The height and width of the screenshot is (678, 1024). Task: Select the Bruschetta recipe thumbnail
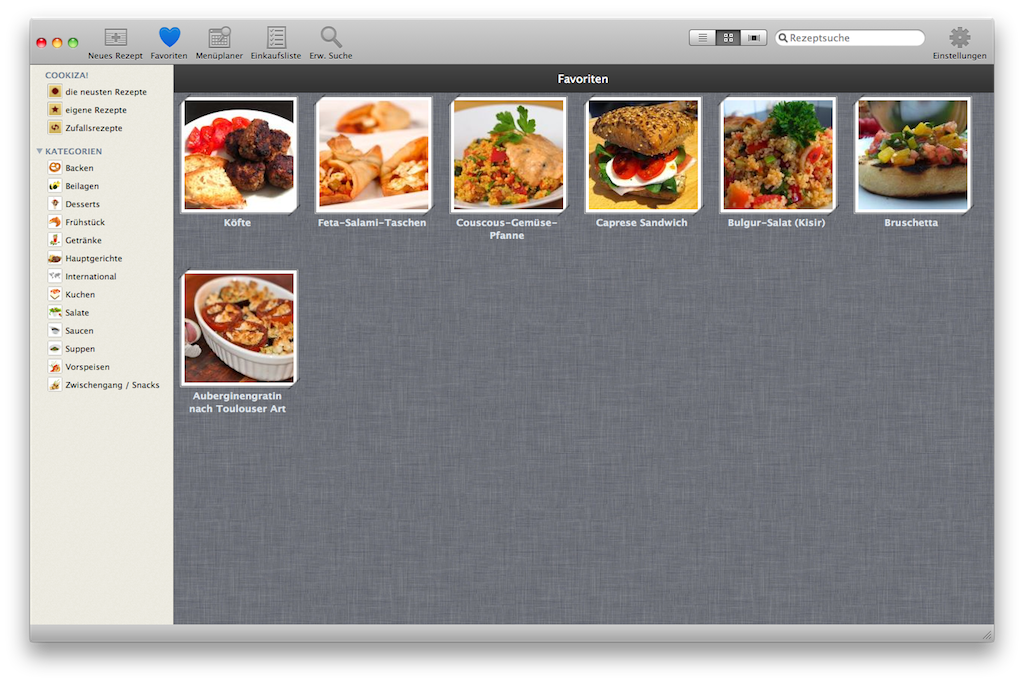coord(912,155)
